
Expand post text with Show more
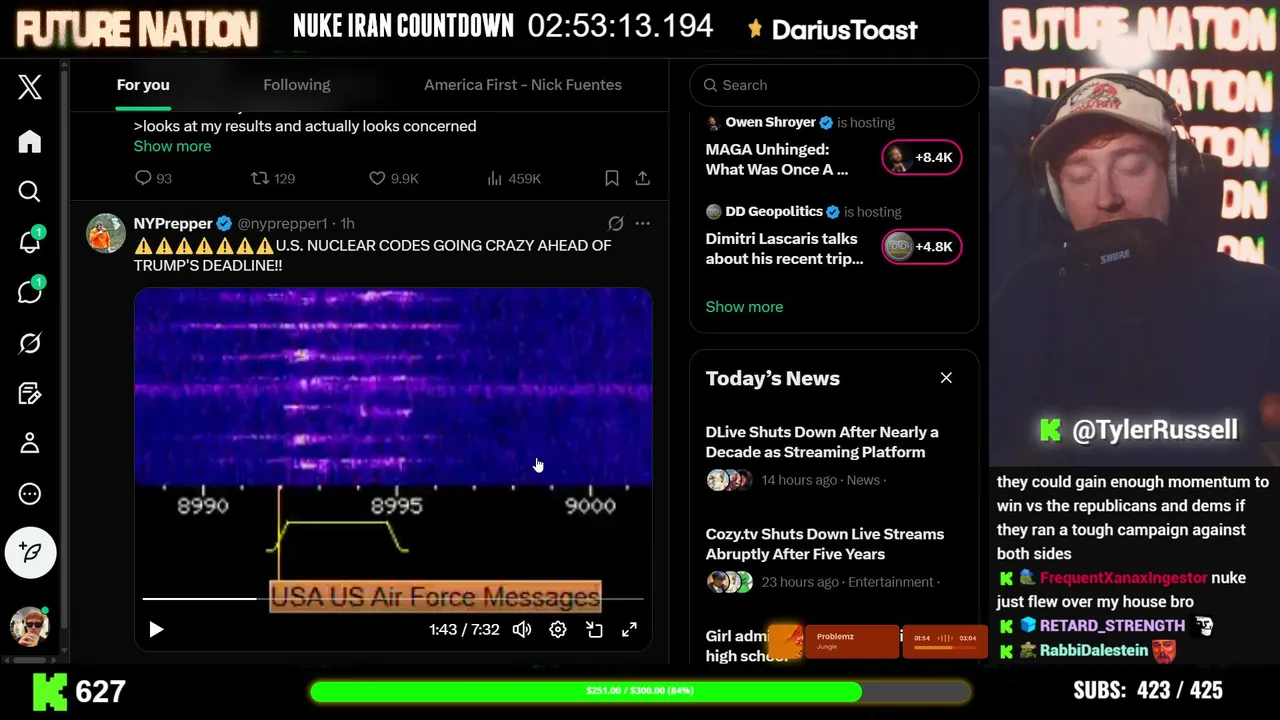pyautogui.click(x=172, y=146)
